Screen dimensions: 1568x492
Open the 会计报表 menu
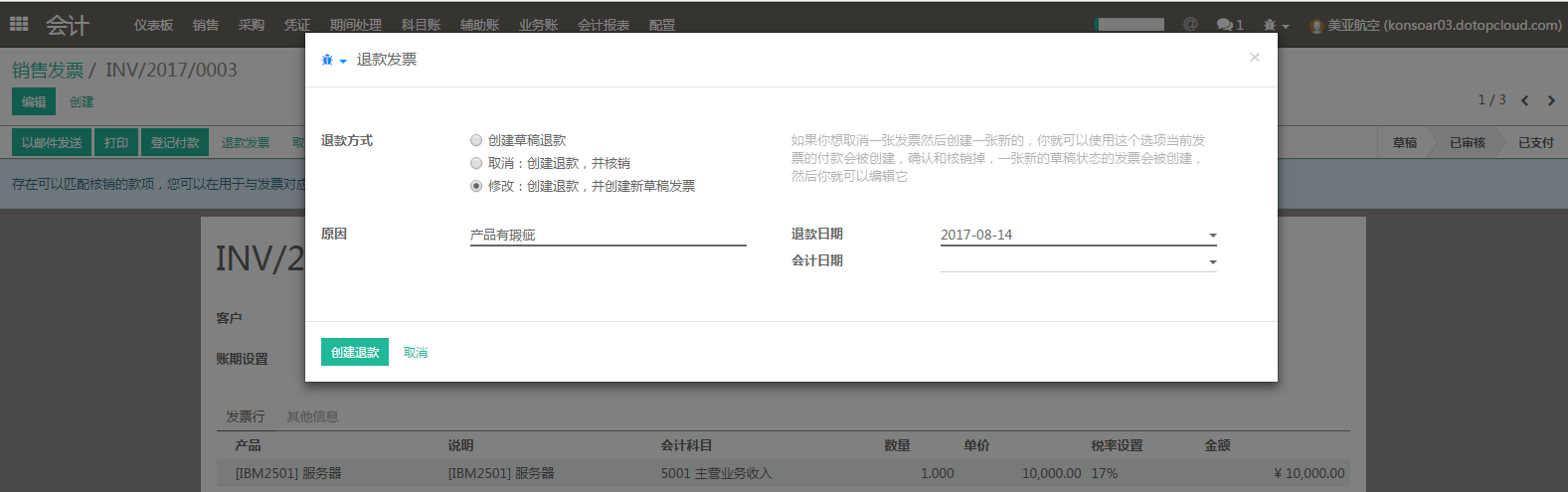pos(604,25)
